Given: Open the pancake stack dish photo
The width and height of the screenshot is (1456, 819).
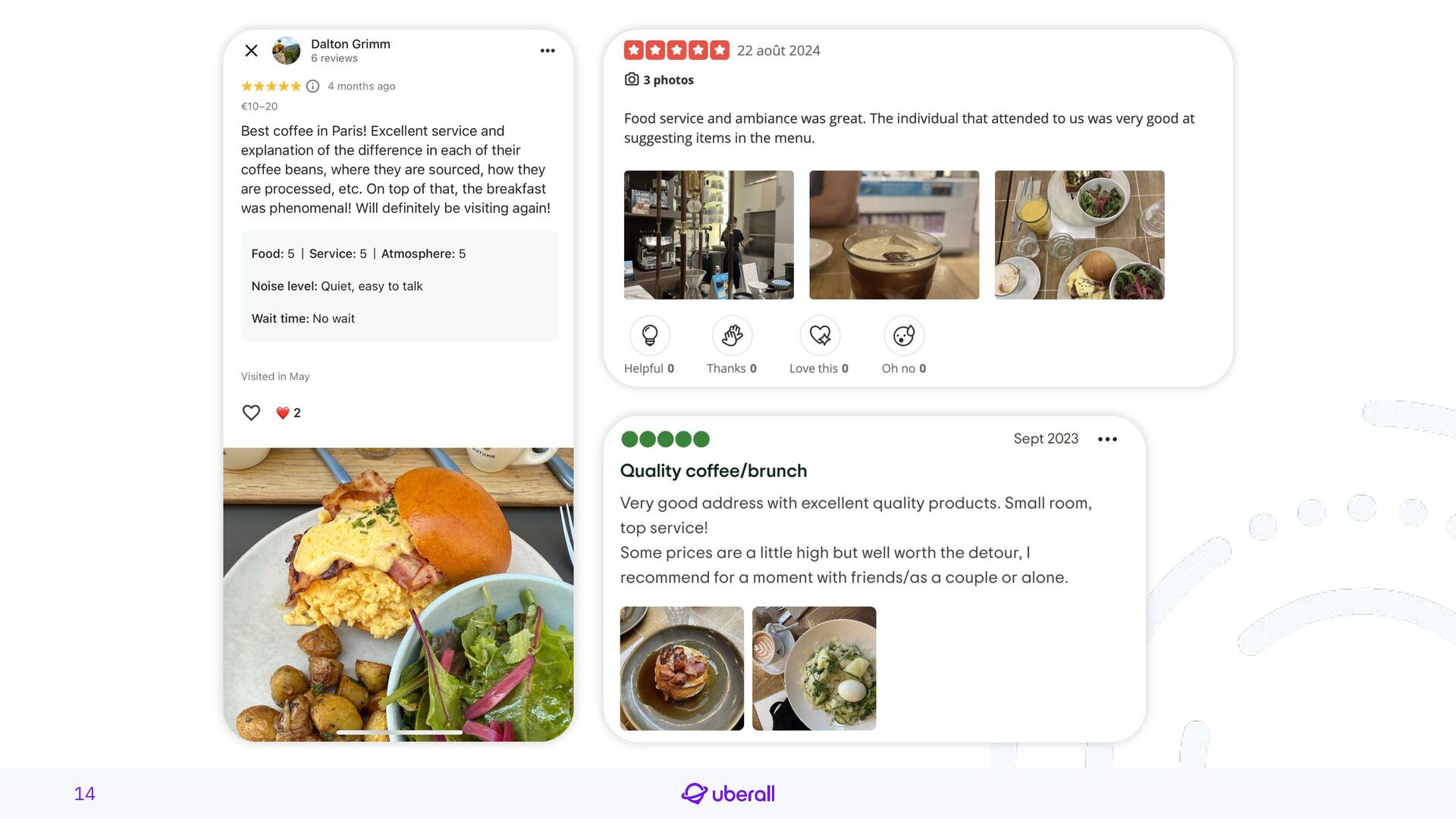Looking at the screenshot, I should [682, 669].
